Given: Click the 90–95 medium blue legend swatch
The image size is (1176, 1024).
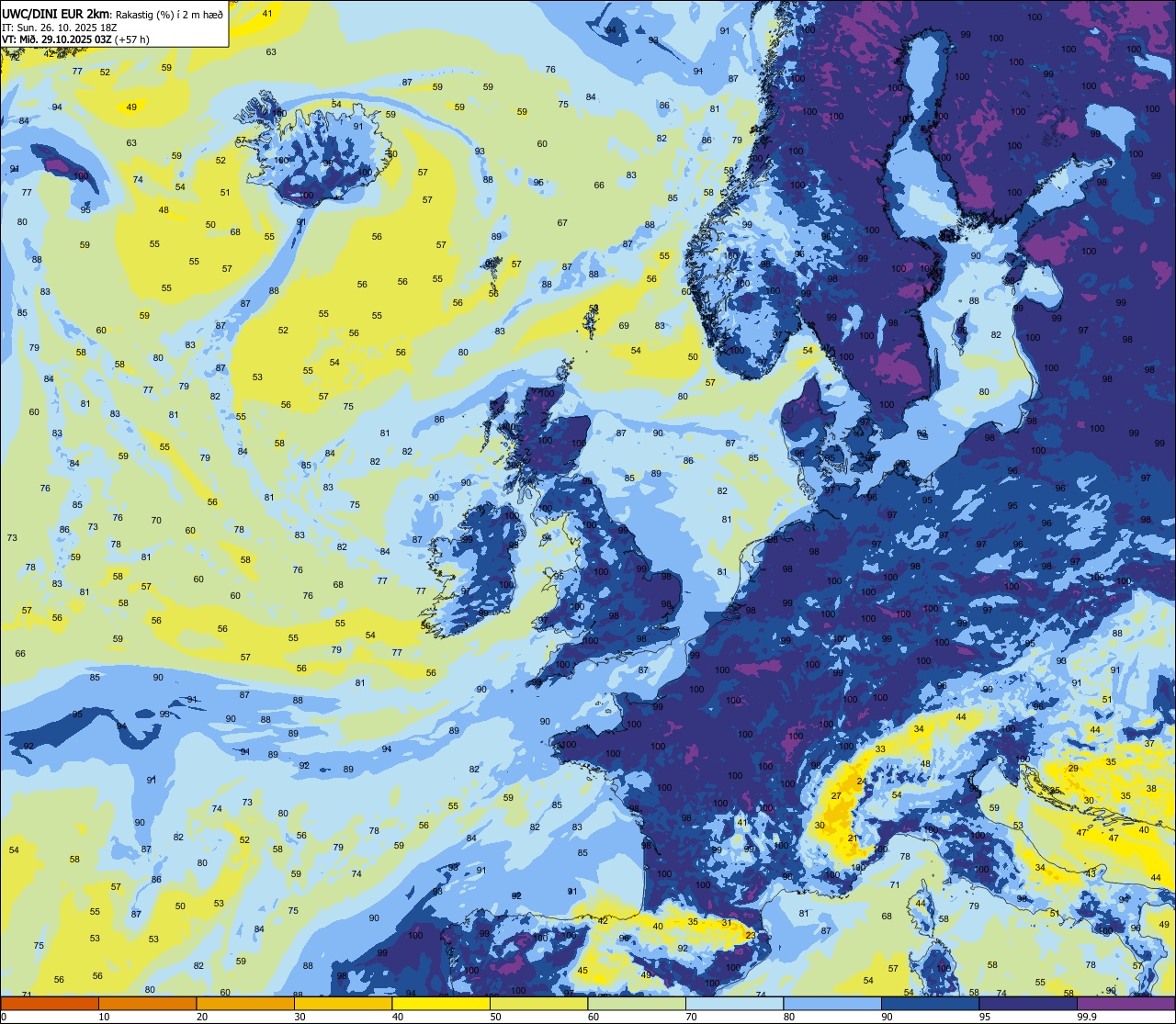Looking at the screenshot, I should (930, 1004).
